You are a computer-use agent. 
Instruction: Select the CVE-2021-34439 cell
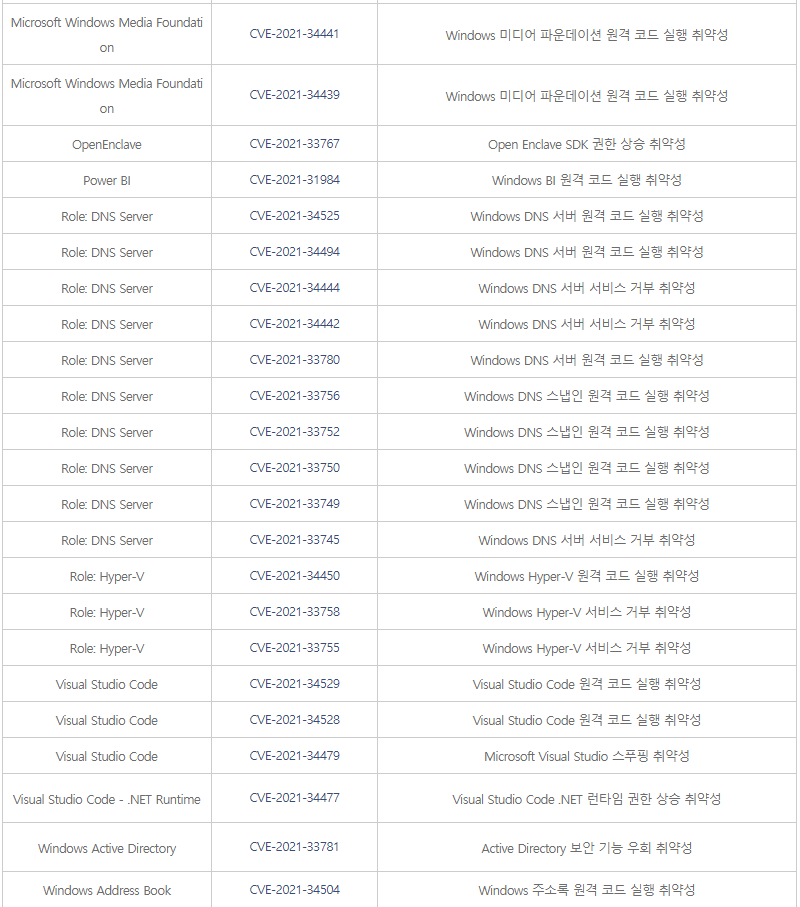point(294,95)
